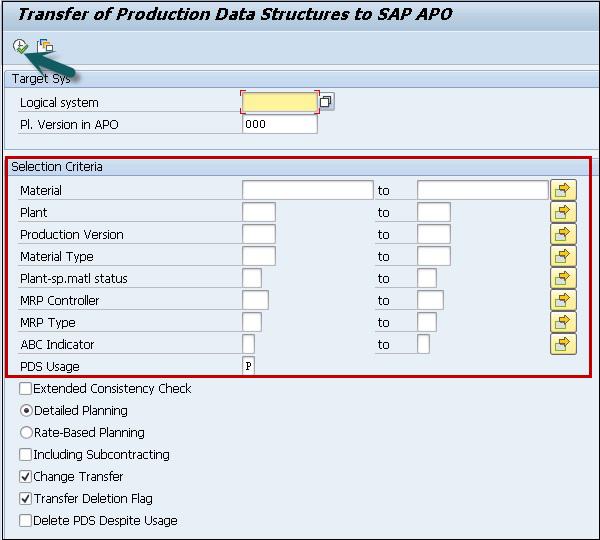Focus the Logical system input field
Screen dimensions: 600x540
pos(280,102)
